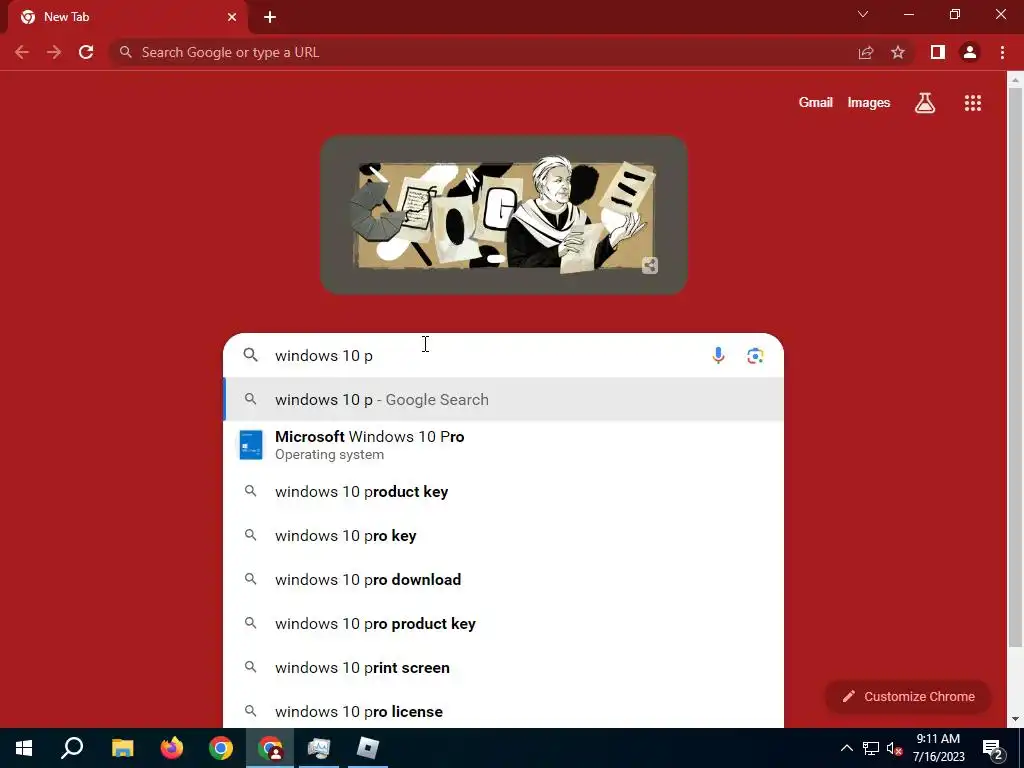Close the New Tab tab
This screenshot has width=1024, height=768.
click(x=232, y=17)
